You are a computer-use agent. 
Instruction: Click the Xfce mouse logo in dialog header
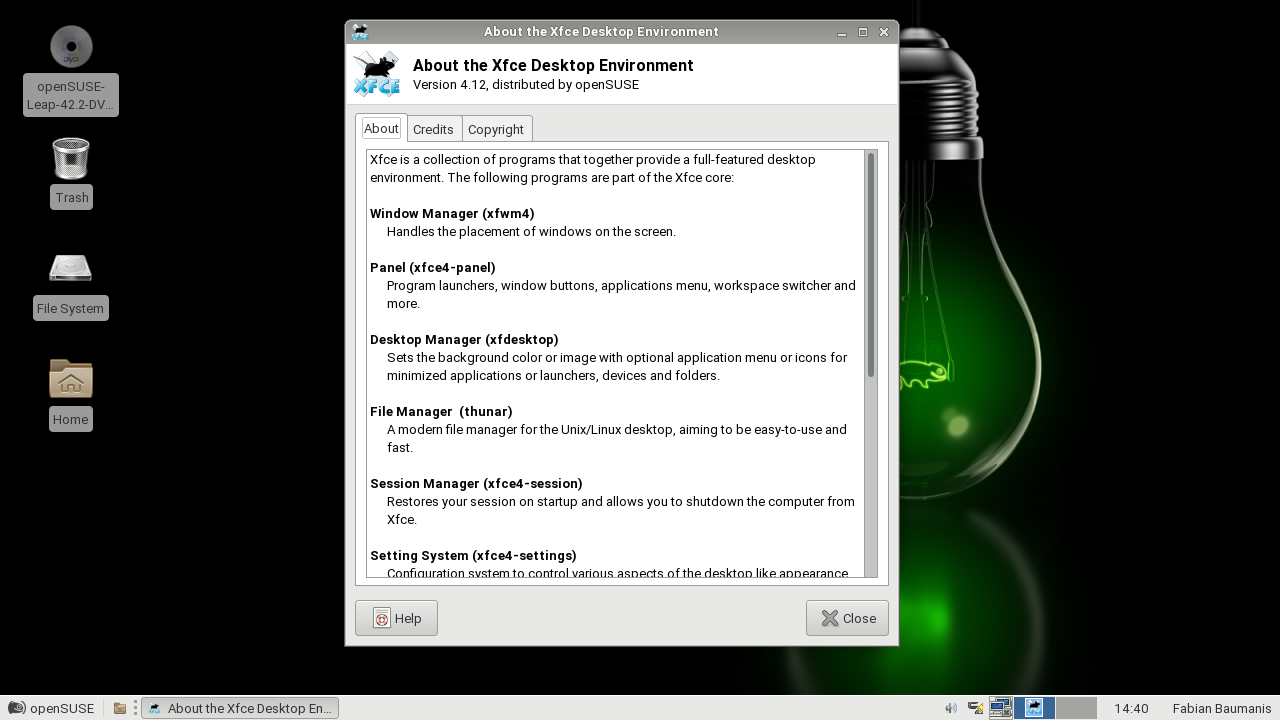376,74
